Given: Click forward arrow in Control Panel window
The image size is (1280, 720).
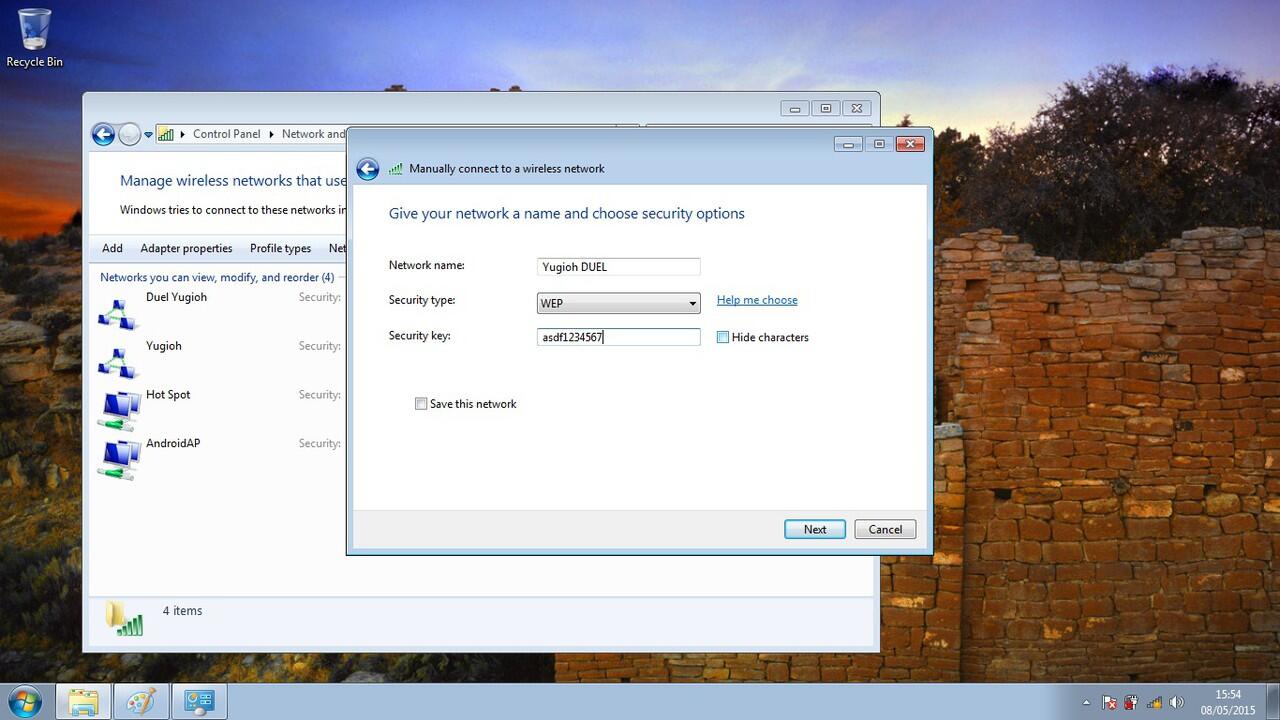Looking at the screenshot, I should tap(130, 134).
